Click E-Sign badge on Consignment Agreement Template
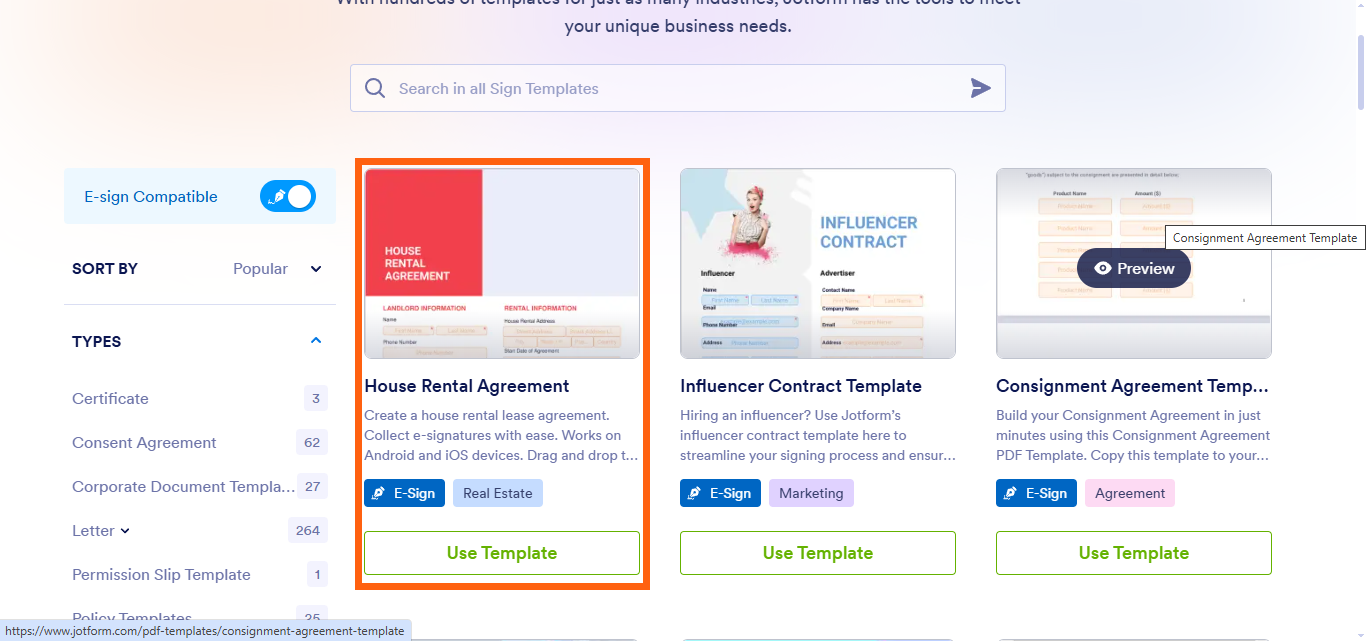Image resolution: width=1366 pixels, height=641 pixels. [x=1036, y=493]
